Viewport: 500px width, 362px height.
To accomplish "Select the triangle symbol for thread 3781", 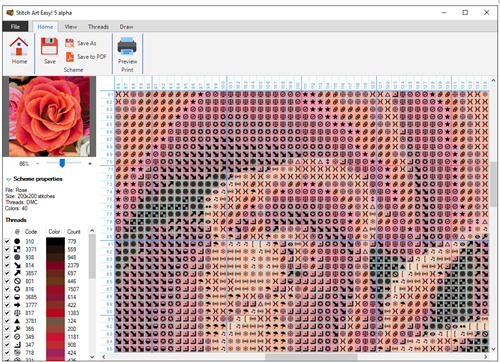I will tap(17, 321).
